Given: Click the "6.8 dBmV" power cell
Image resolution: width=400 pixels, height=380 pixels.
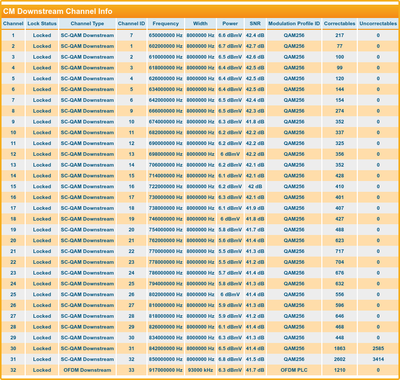Looking at the screenshot, I should pos(230,359).
